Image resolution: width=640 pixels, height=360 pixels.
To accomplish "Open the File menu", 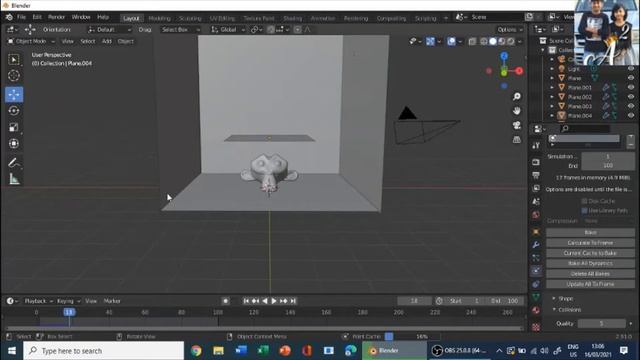I will click(21, 17).
